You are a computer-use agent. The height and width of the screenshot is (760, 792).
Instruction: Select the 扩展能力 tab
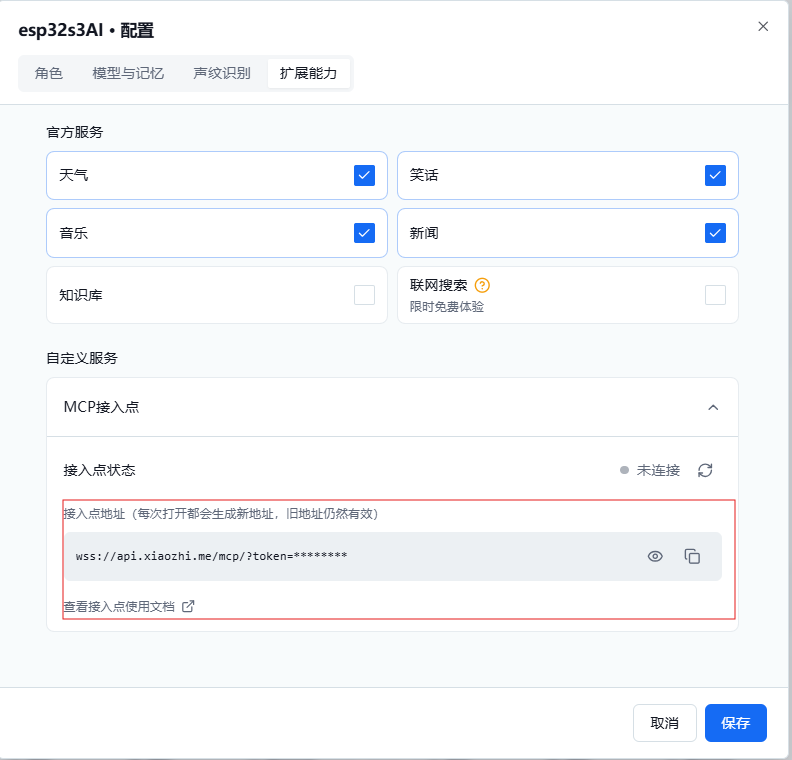(x=309, y=73)
